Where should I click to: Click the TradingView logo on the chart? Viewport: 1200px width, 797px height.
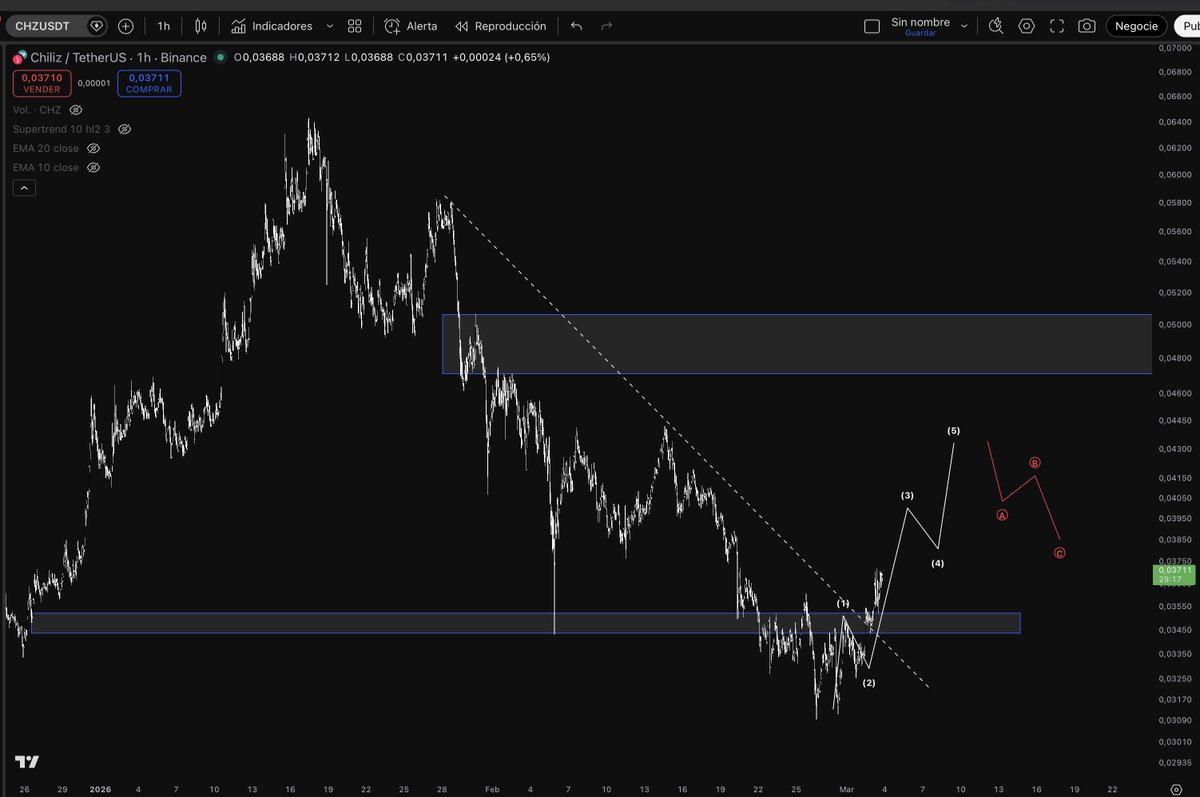(x=27, y=762)
